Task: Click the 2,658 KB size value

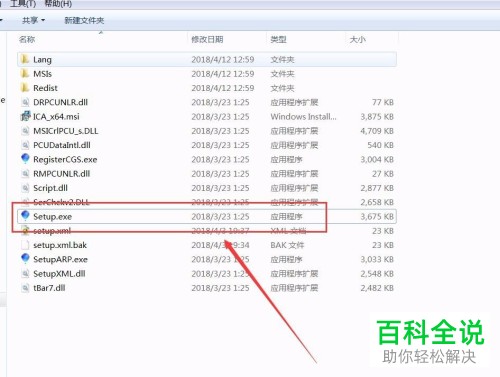Action: (x=377, y=202)
